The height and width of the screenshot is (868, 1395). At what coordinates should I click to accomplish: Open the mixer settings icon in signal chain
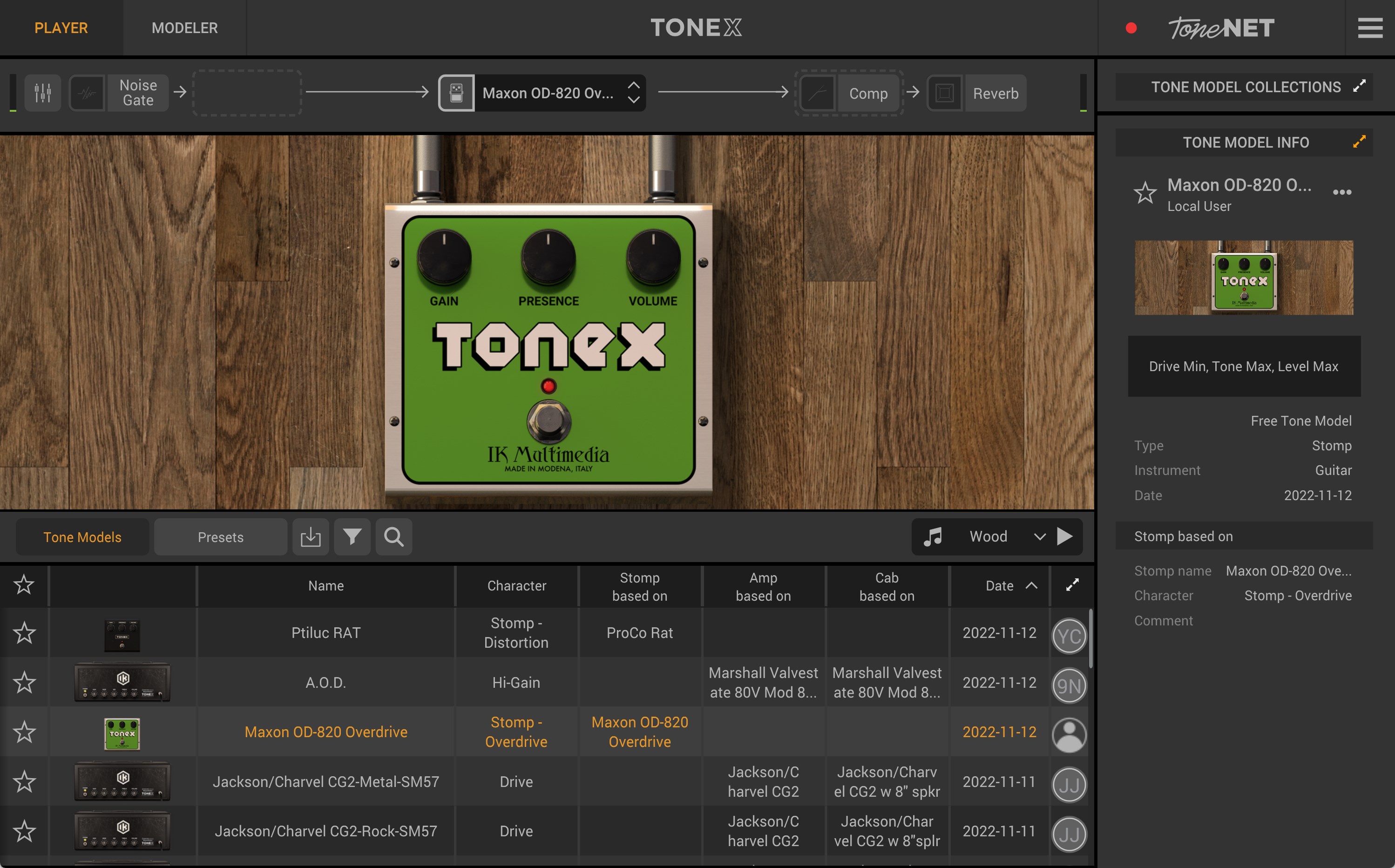[x=43, y=92]
